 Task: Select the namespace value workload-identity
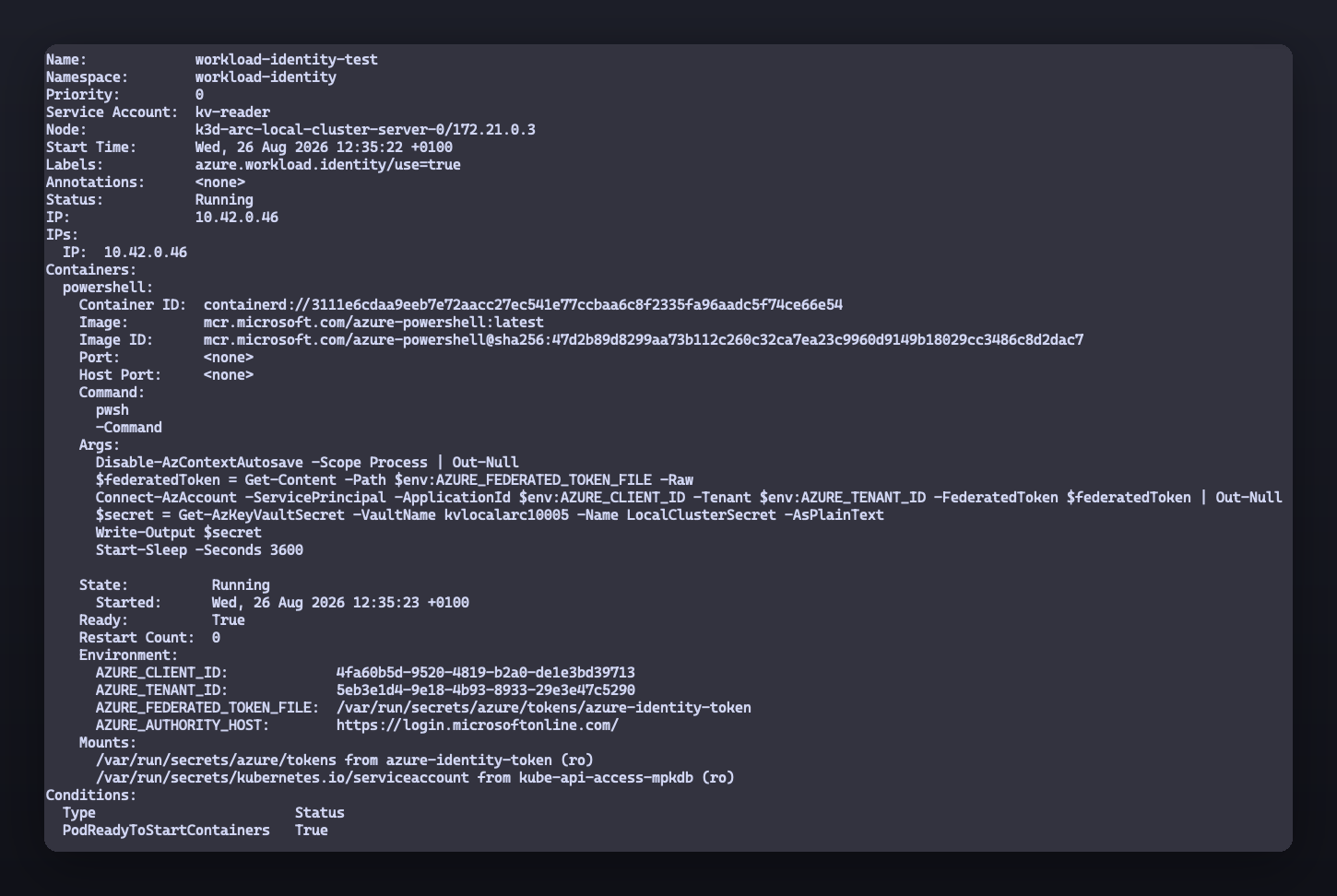point(266,77)
